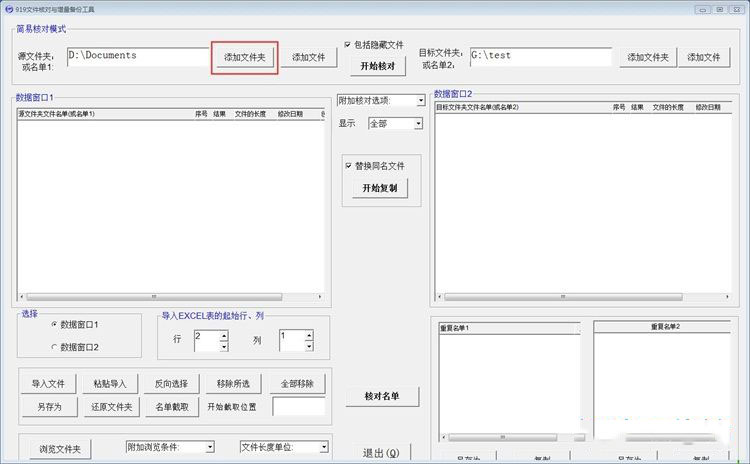Screen dimensions: 750x464
Task: Click 开始核对 button
Action: tap(378, 66)
